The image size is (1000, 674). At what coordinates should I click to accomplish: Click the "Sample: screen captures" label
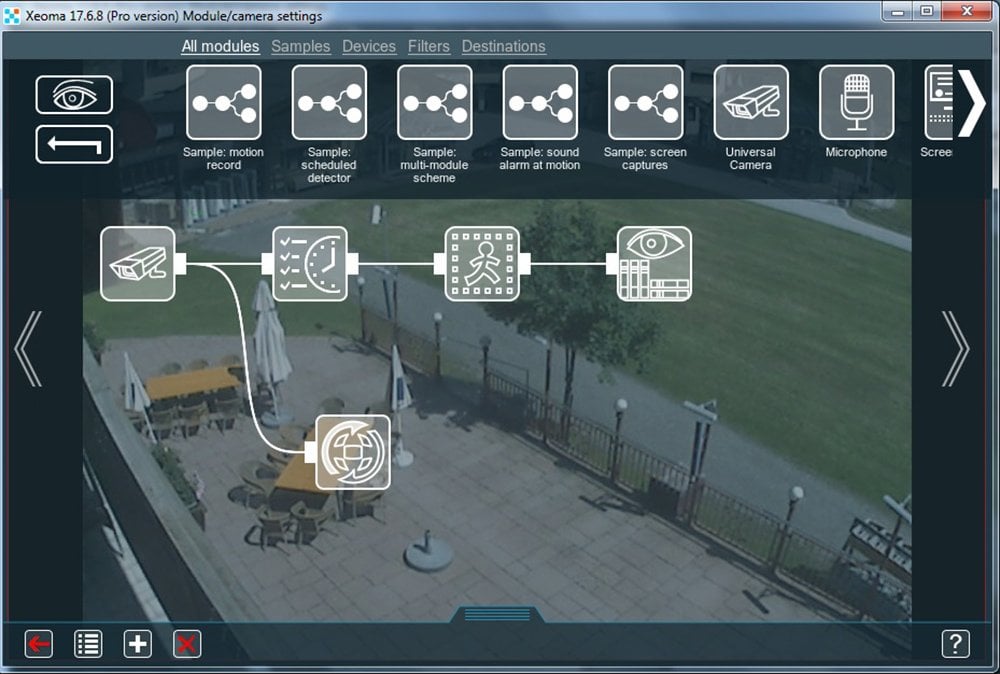(645, 159)
